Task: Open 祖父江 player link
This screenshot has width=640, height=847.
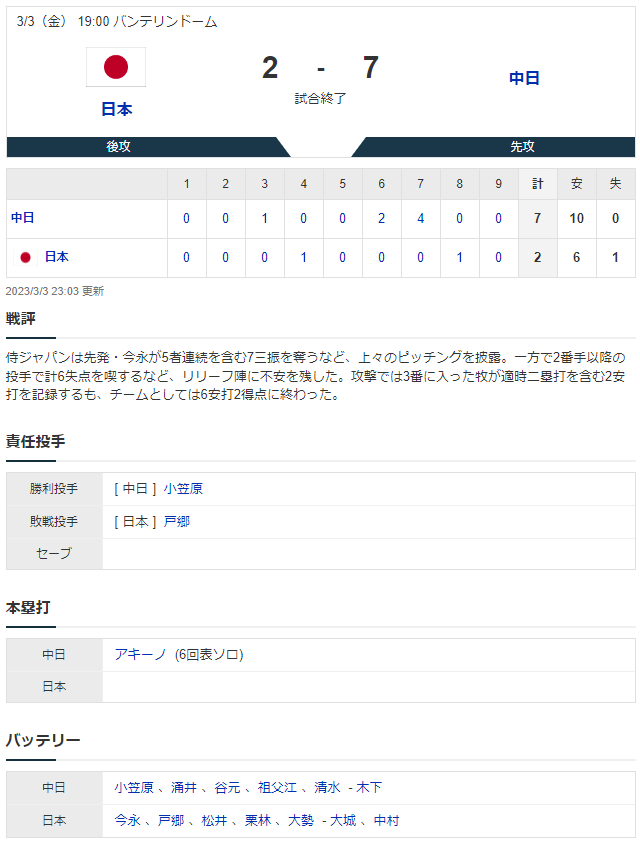Action: coord(278,788)
